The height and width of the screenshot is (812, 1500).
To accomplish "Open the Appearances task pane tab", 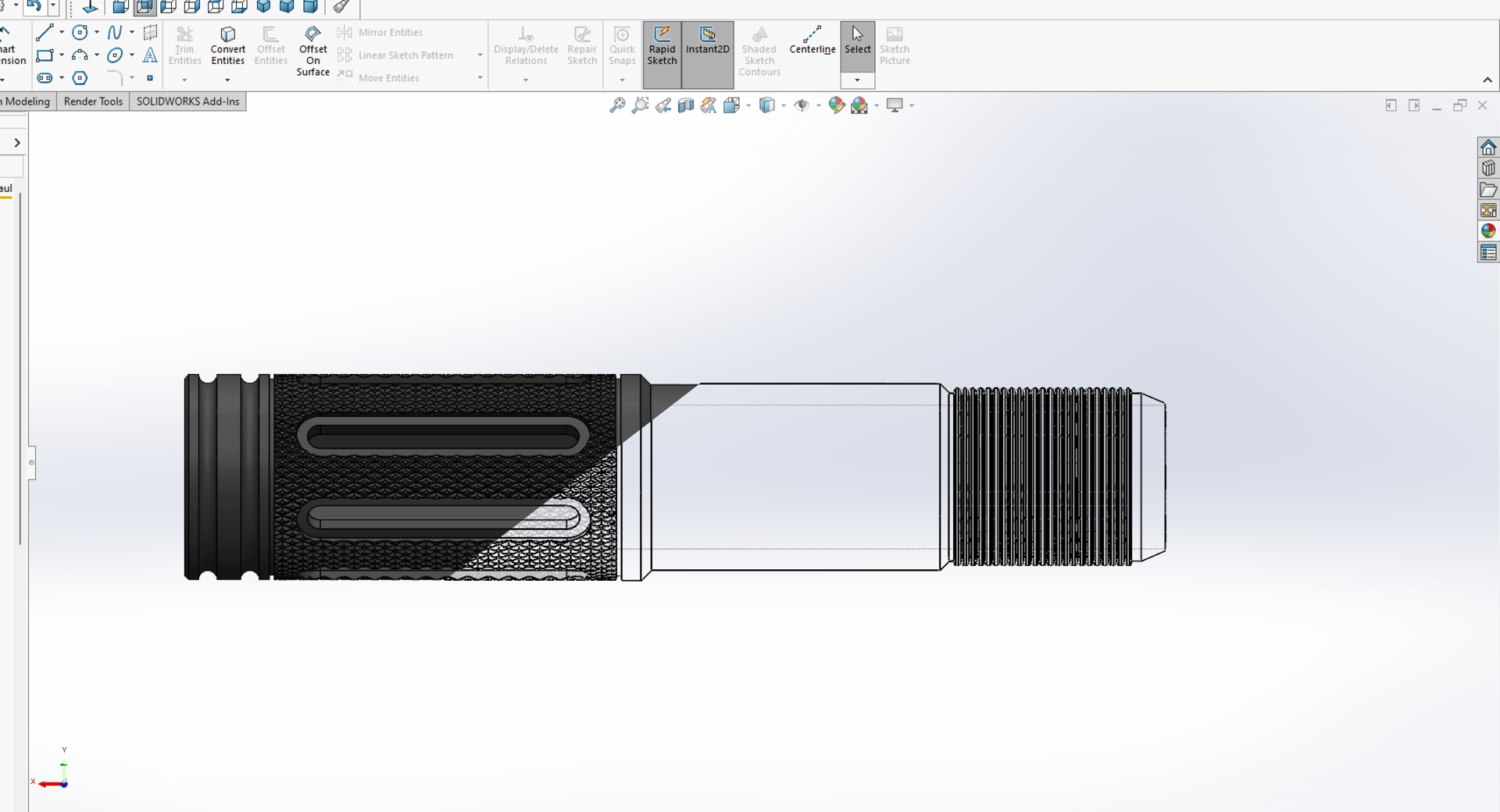I will [x=1488, y=231].
